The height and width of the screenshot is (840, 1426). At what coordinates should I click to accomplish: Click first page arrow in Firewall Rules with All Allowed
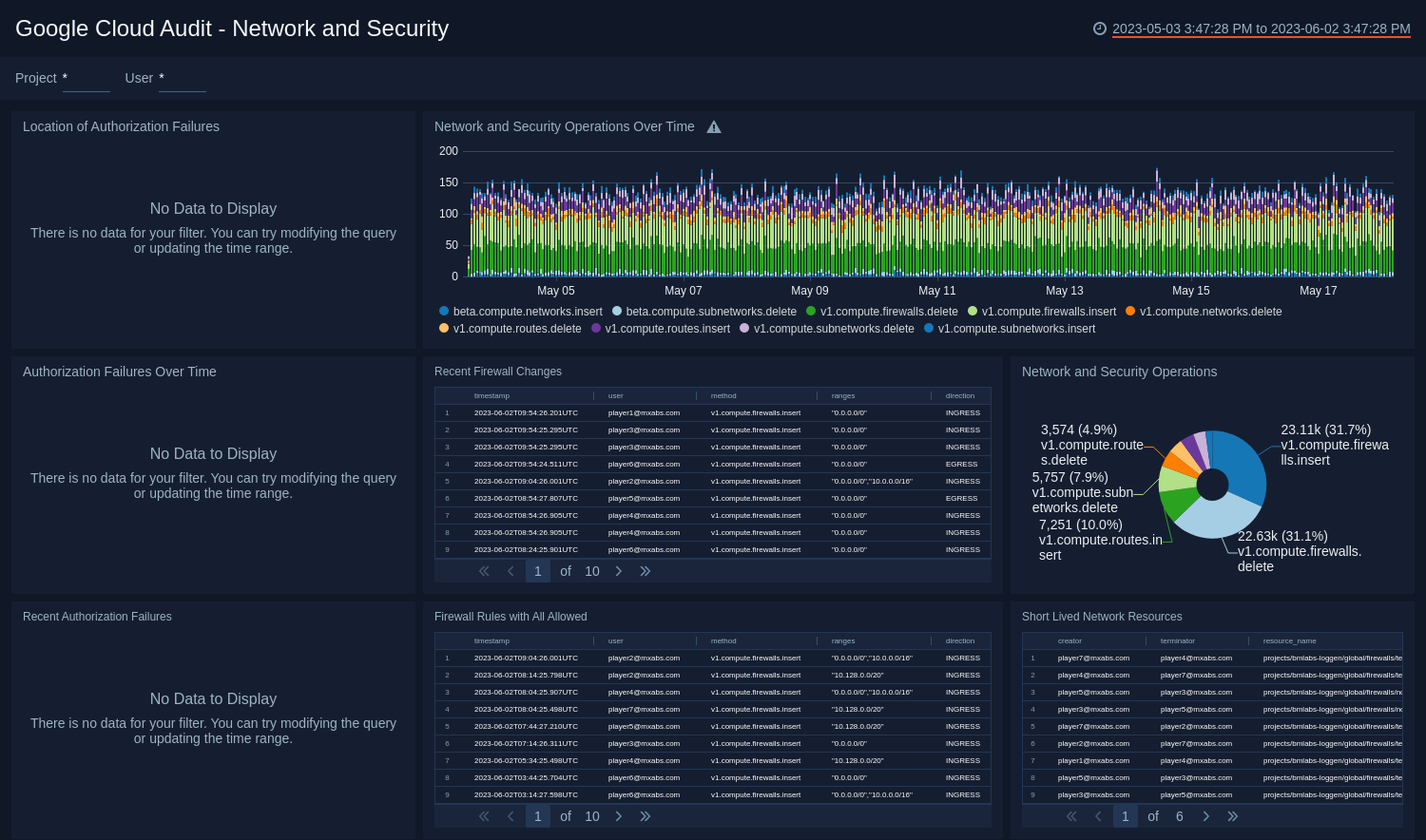click(x=483, y=816)
